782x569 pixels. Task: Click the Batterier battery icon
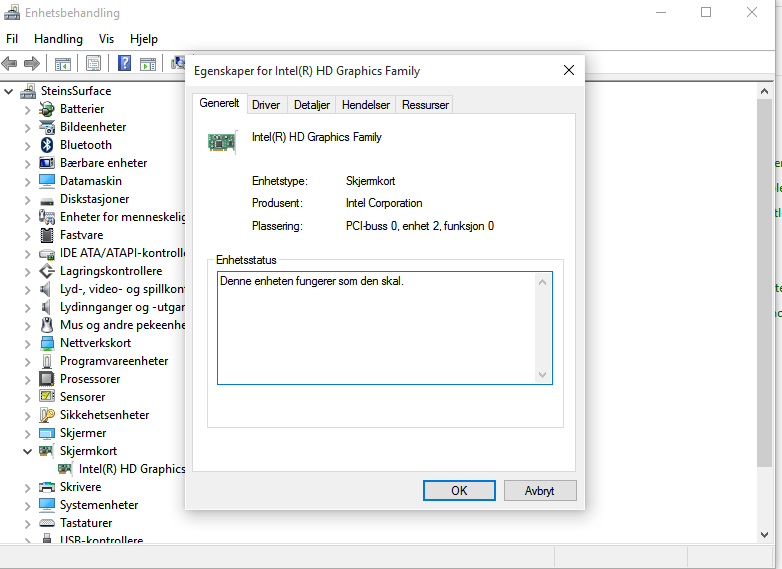tap(47, 109)
